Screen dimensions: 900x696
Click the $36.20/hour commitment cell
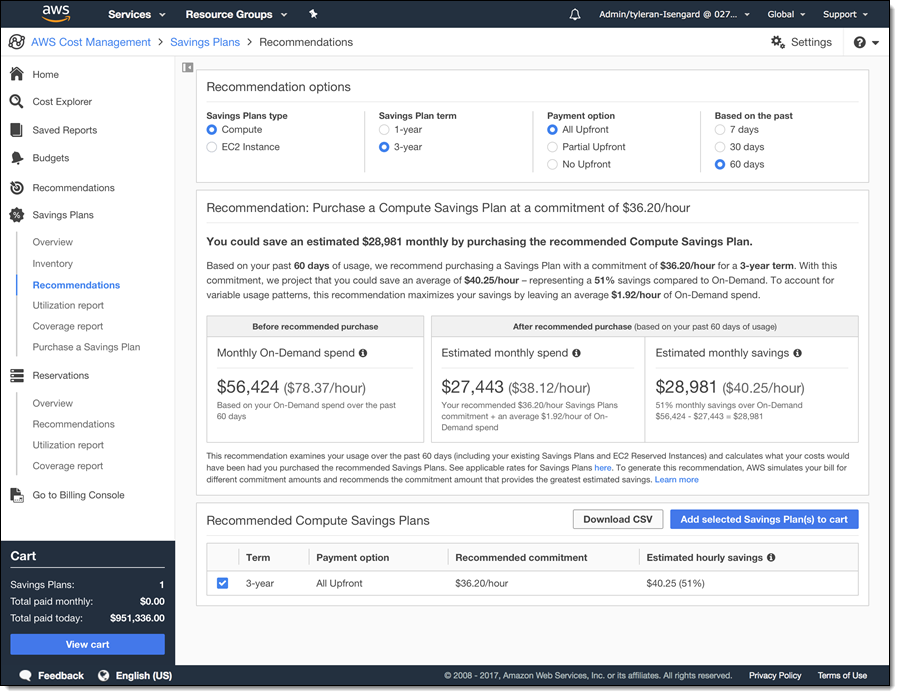point(482,583)
